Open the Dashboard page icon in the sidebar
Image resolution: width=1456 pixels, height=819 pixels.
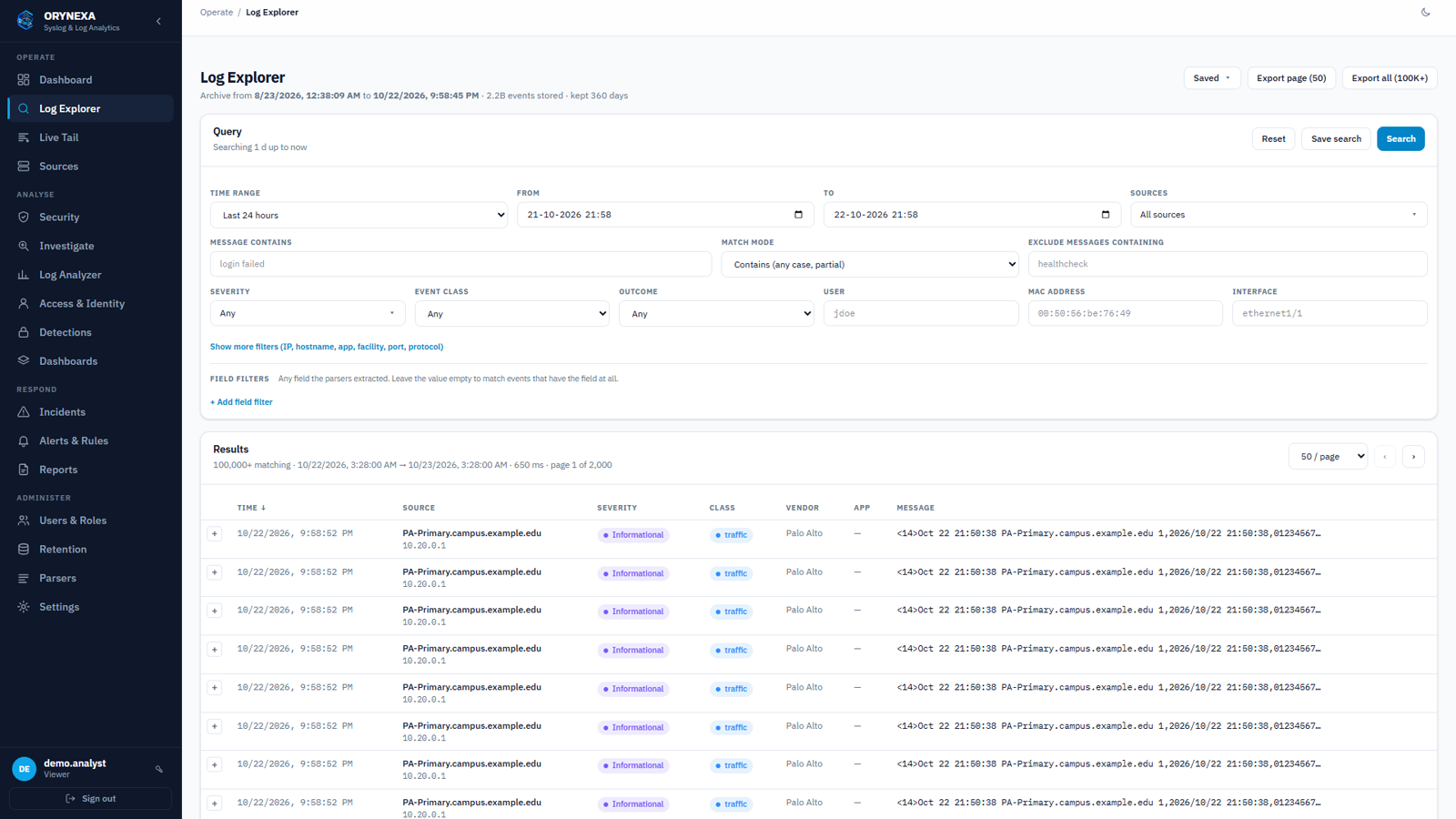pyautogui.click(x=24, y=80)
